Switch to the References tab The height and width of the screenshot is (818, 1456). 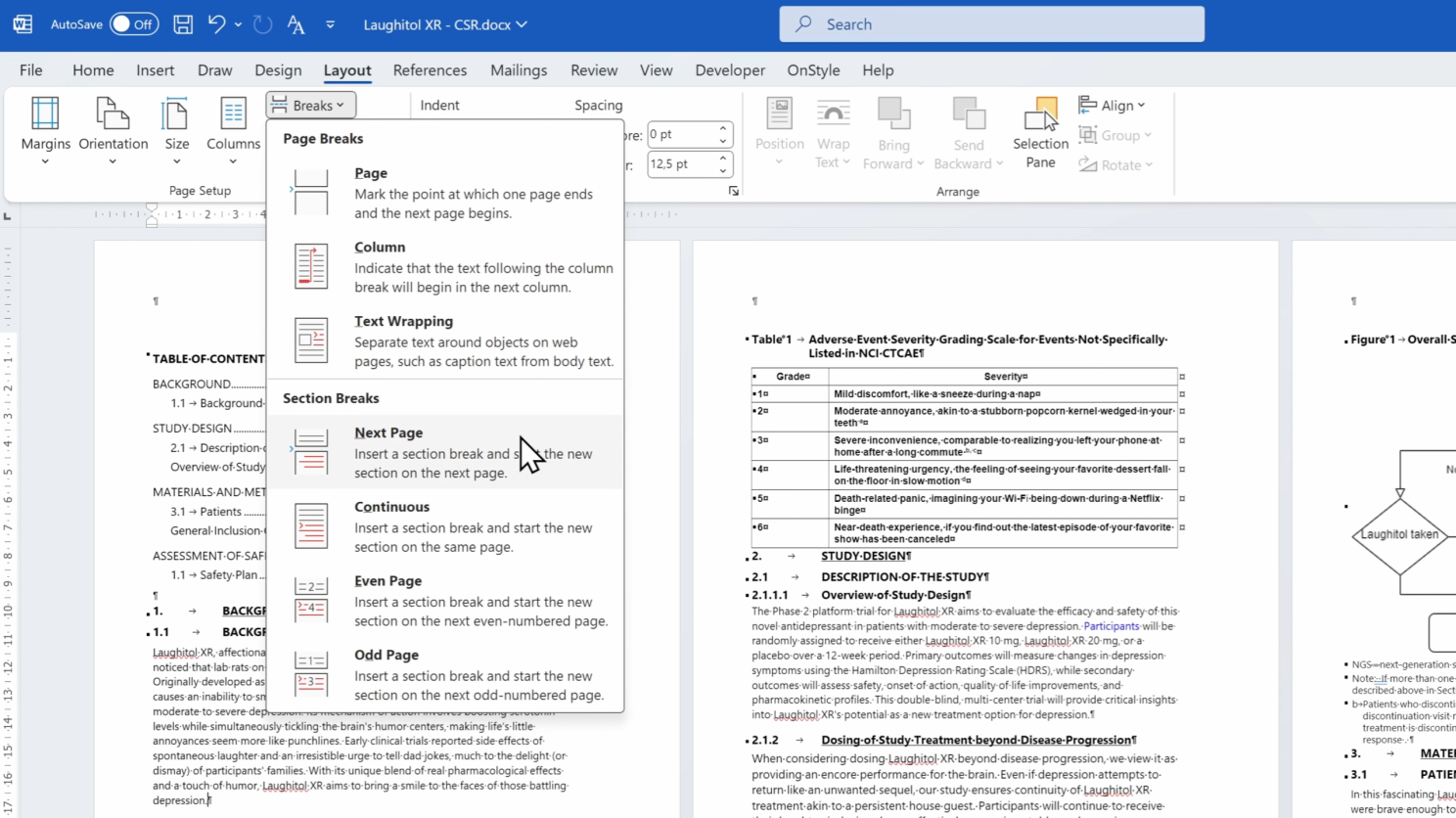[430, 70]
